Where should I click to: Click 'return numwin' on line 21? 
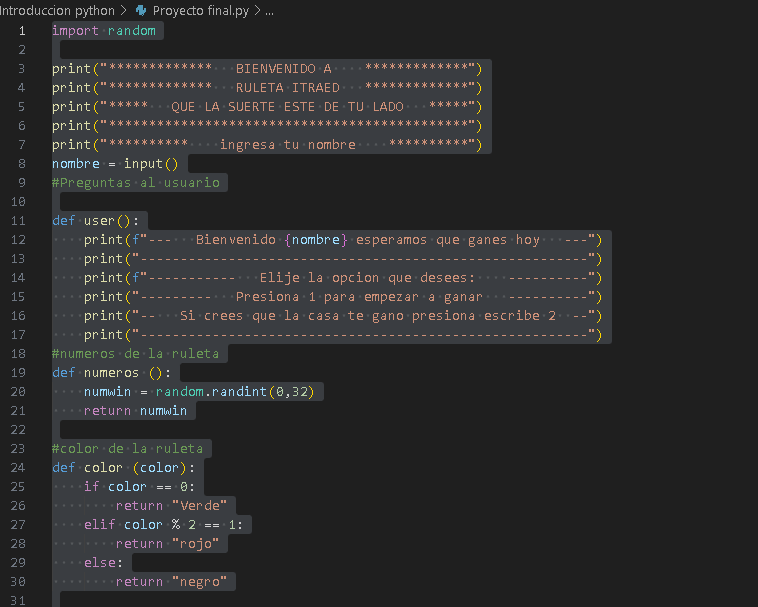pos(135,411)
